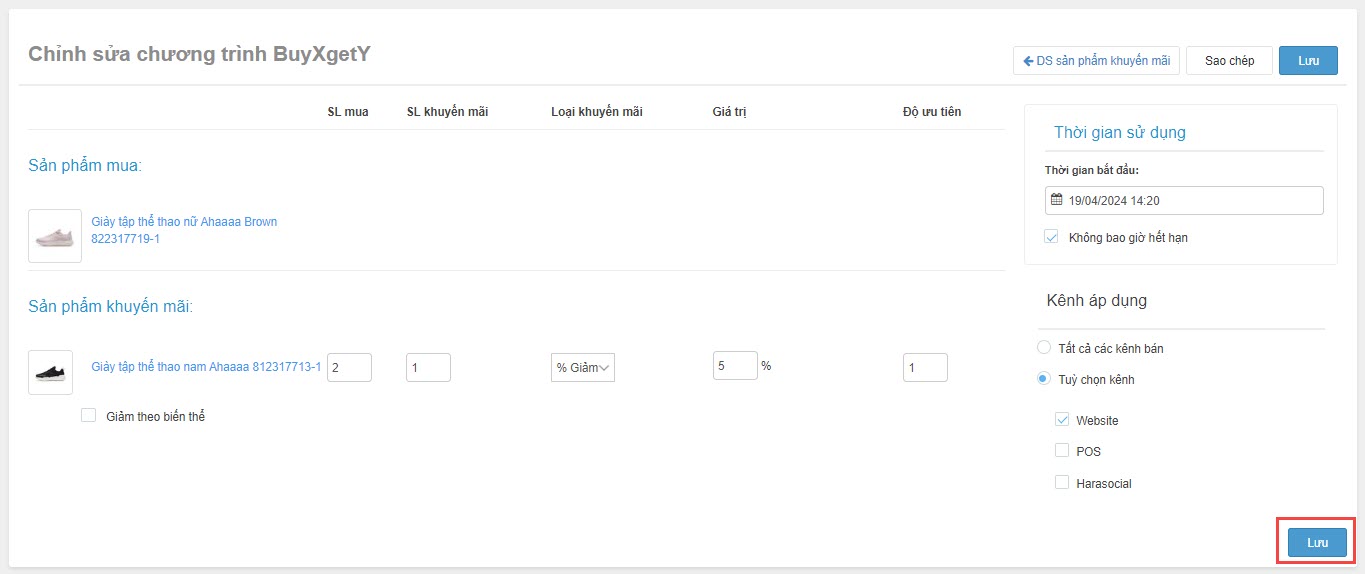1365x574 pixels.
Task: Select 'Tuỳ chọn kênh' radio option
Action: 1044,379
